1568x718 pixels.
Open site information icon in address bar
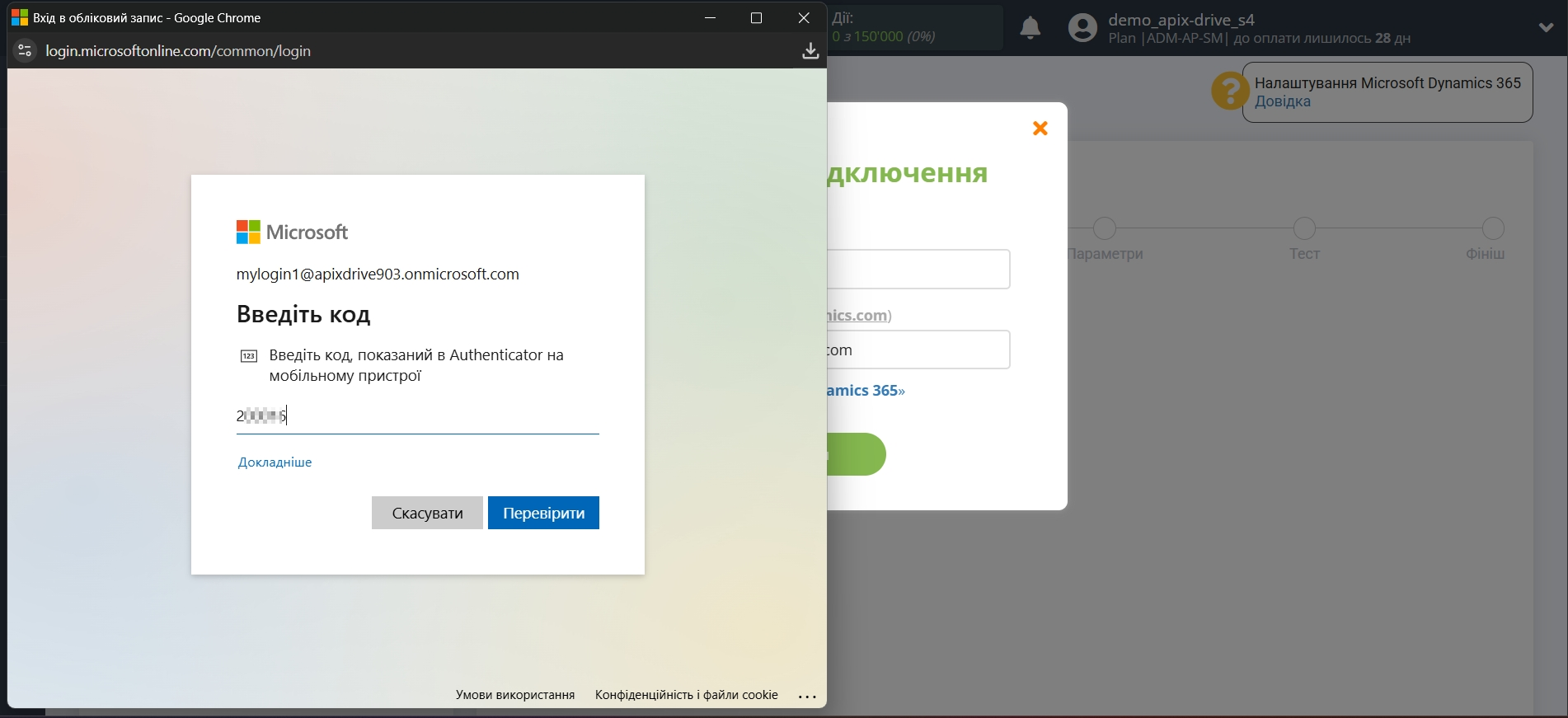(25, 50)
